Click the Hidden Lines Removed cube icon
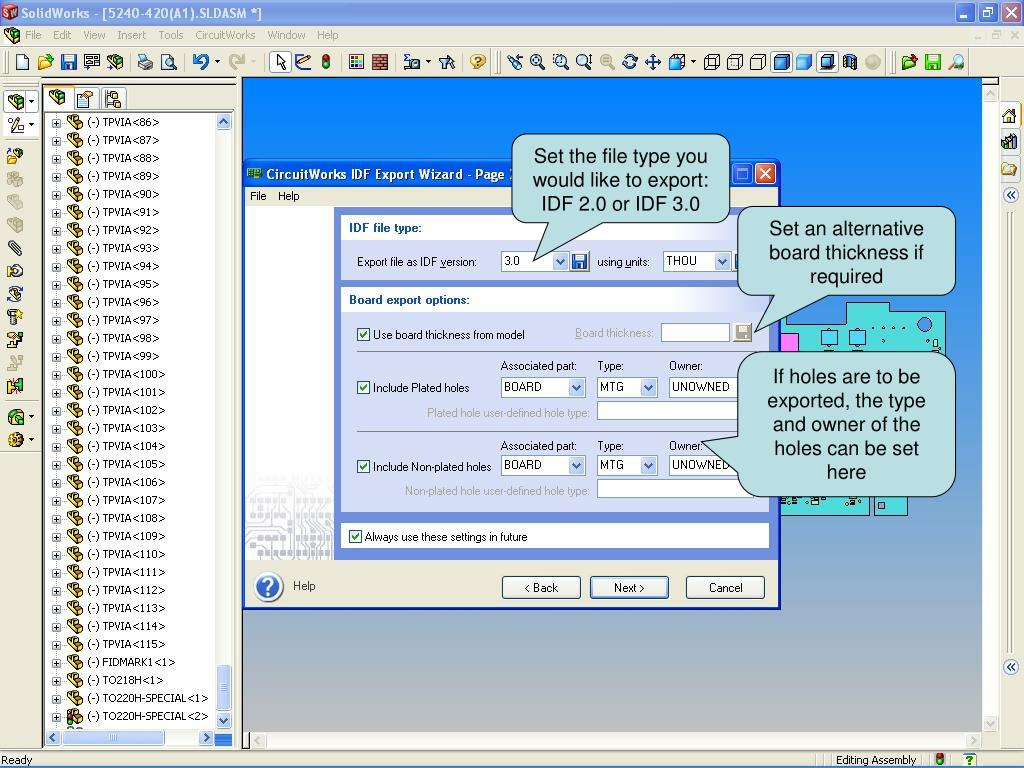The image size is (1024, 768). (758, 62)
